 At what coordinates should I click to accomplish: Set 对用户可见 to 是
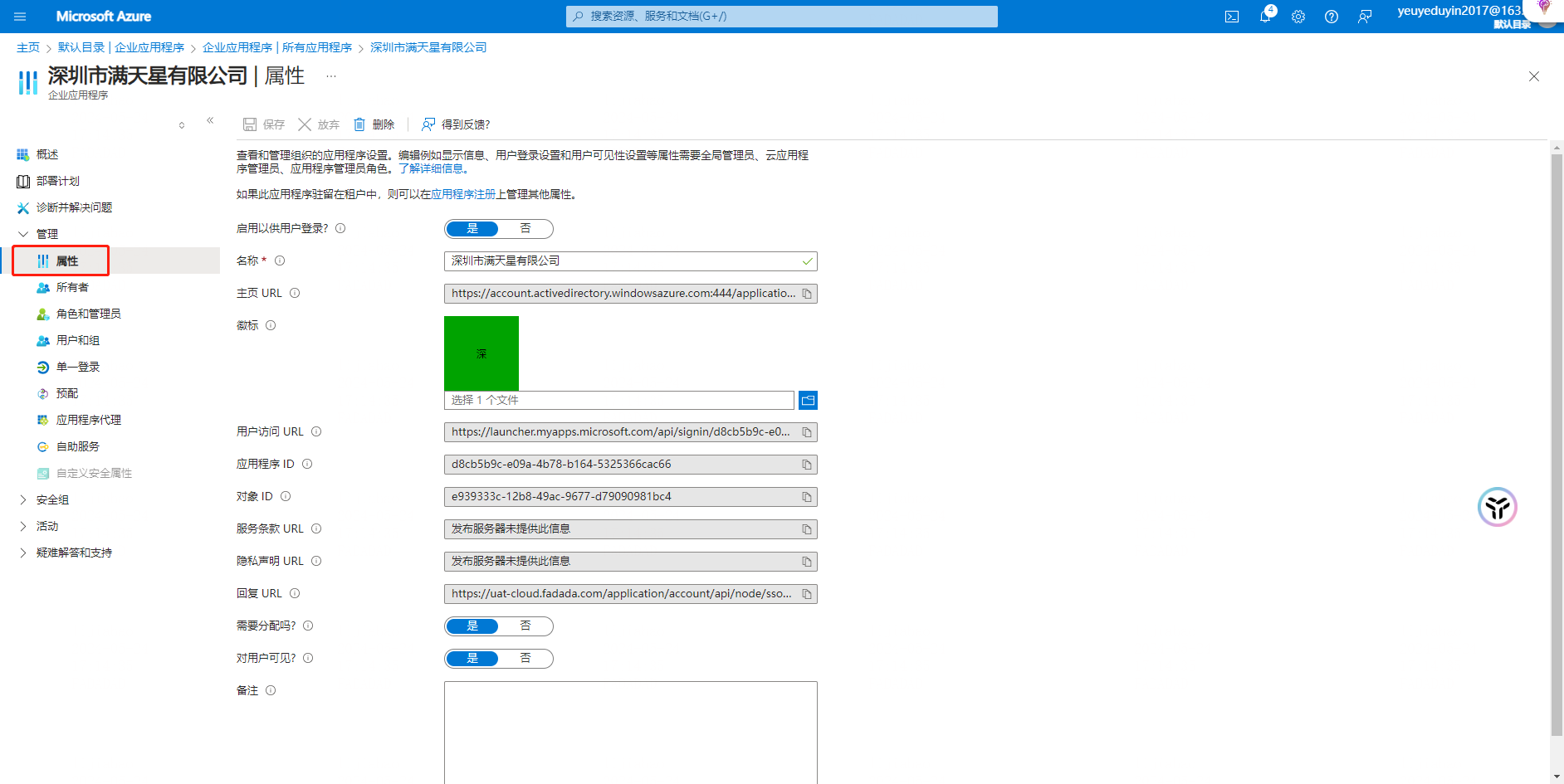tap(472, 659)
